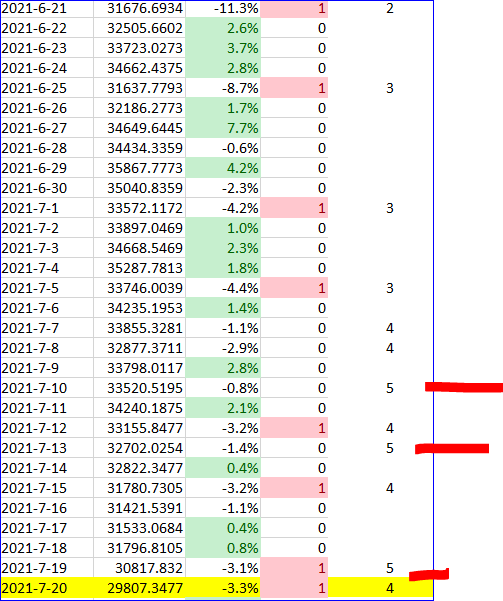Select date cell 2021-7-11
The image size is (503, 601).
click(47, 408)
